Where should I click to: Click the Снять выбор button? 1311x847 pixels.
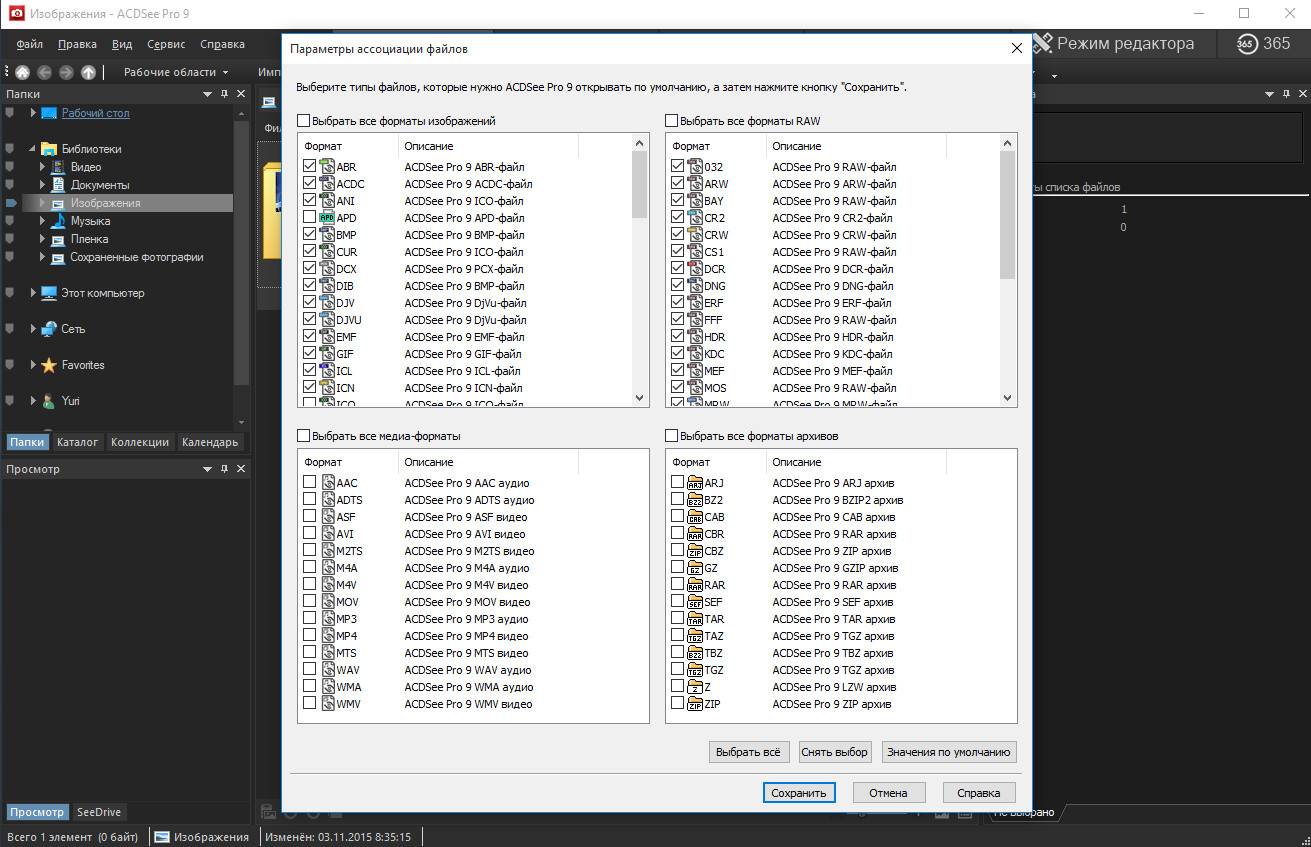836,751
